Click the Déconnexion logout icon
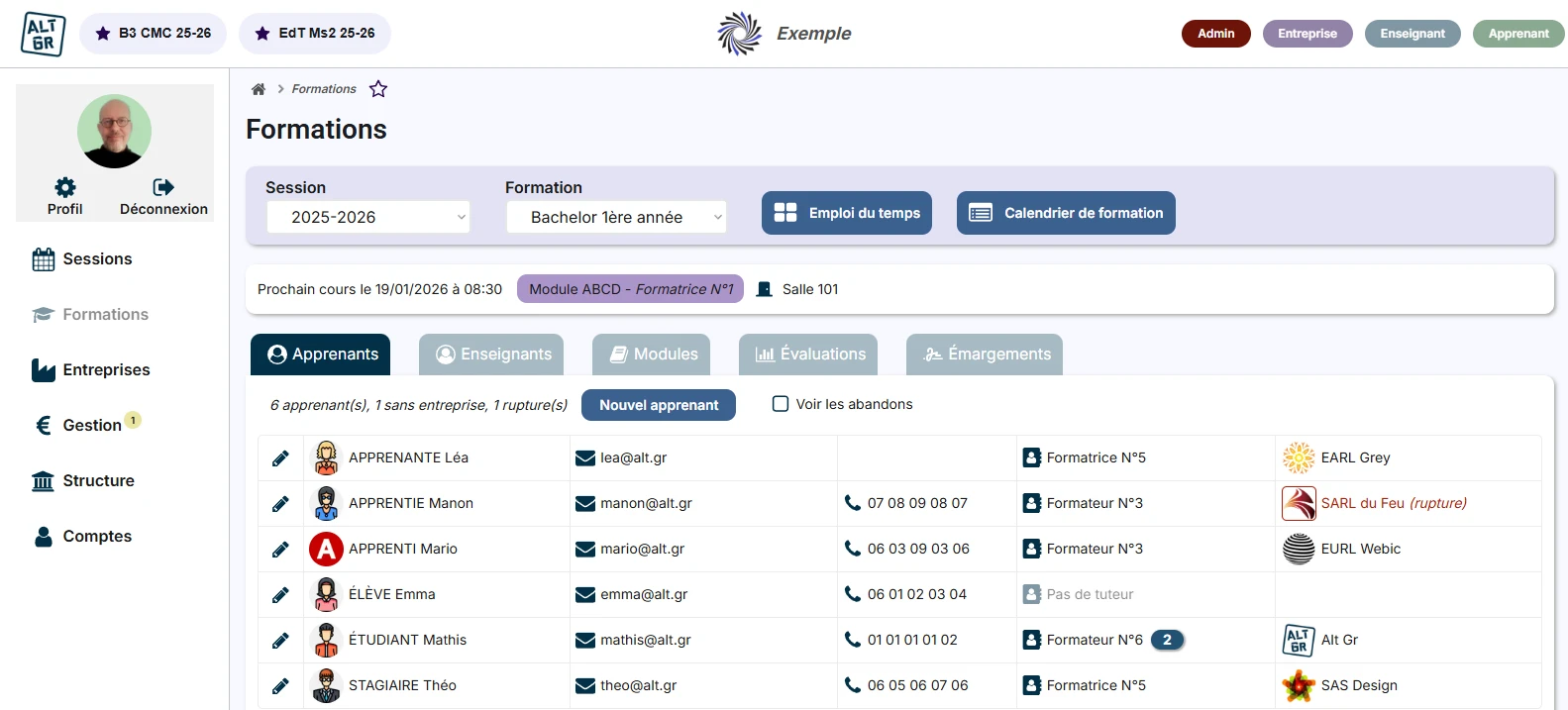The width and height of the screenshot is (1568, 710). click(163, 187)
